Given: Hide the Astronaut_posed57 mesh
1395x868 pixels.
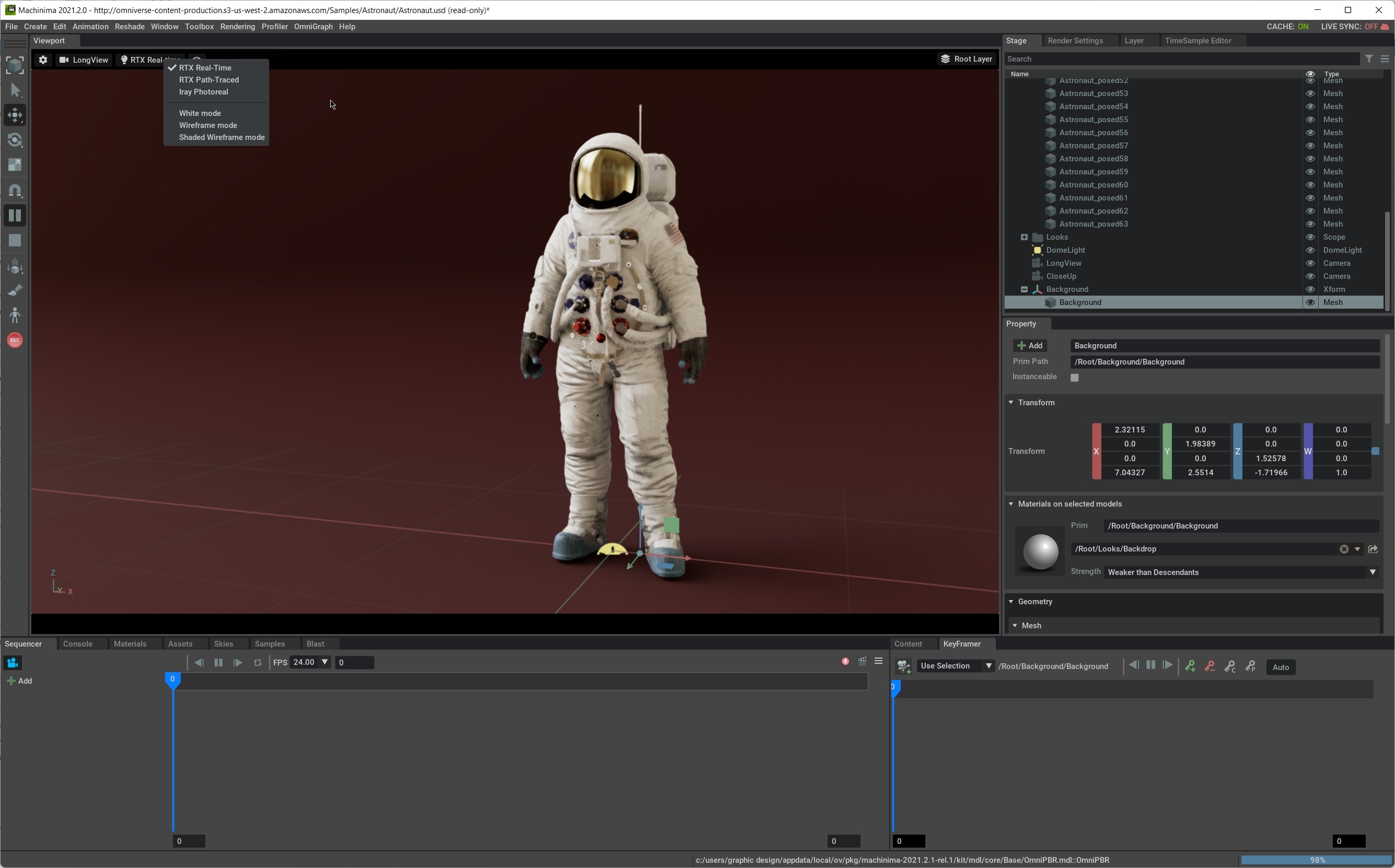Looking at the screenshot, I should click(1310, 146).
